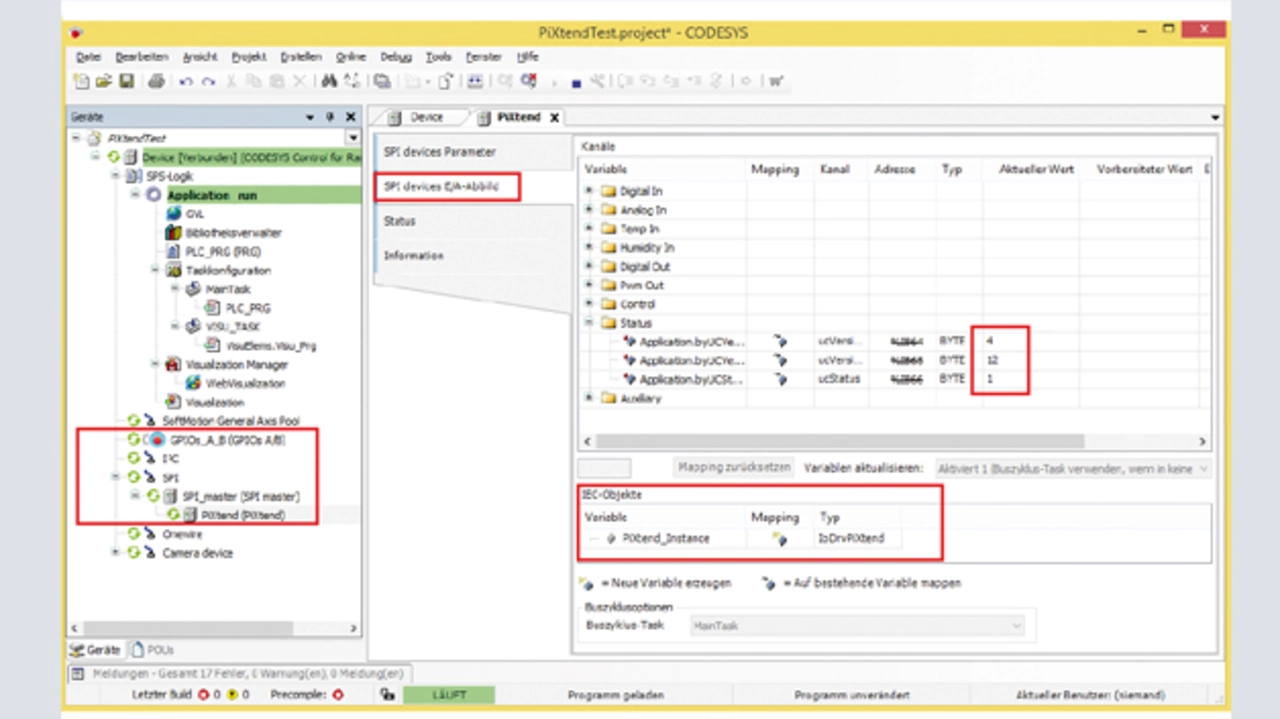Expand the Pwm Out folder
The width and height of the screenshot is (1280, 719).
coord(589,286)
